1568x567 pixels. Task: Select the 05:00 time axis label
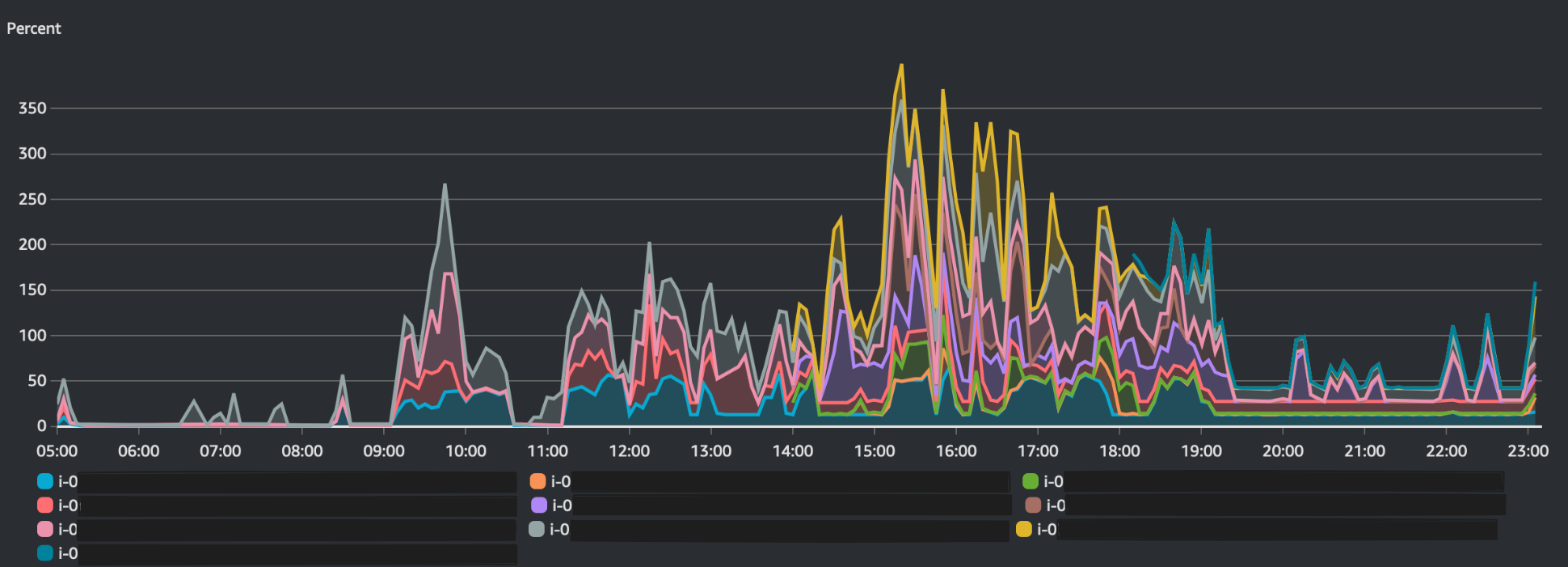57,451
